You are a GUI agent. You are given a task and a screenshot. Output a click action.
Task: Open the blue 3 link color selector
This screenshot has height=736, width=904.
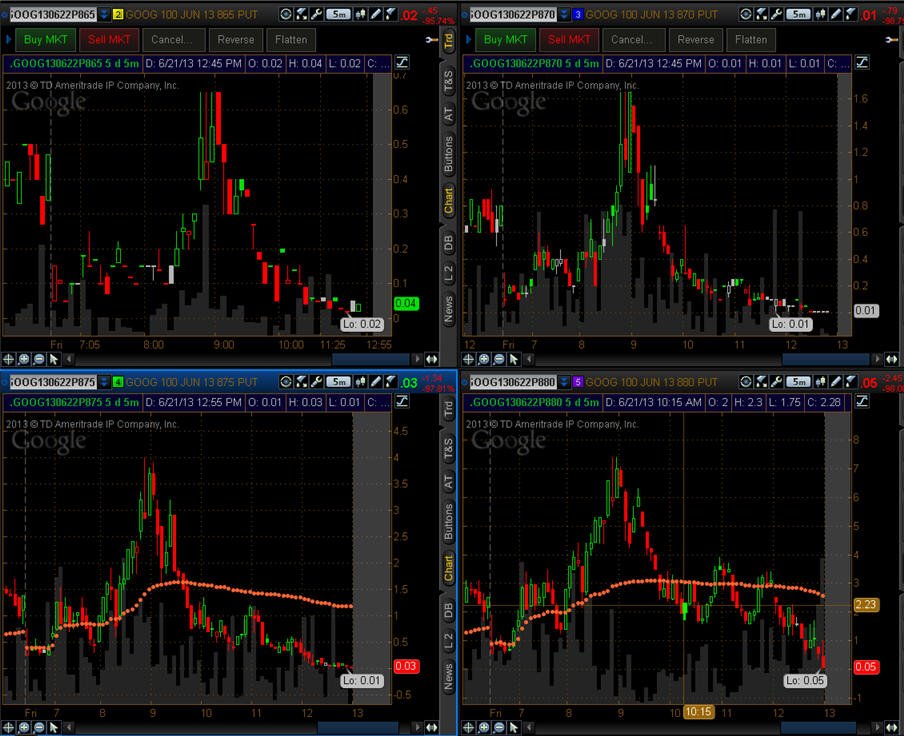(578, 14)
